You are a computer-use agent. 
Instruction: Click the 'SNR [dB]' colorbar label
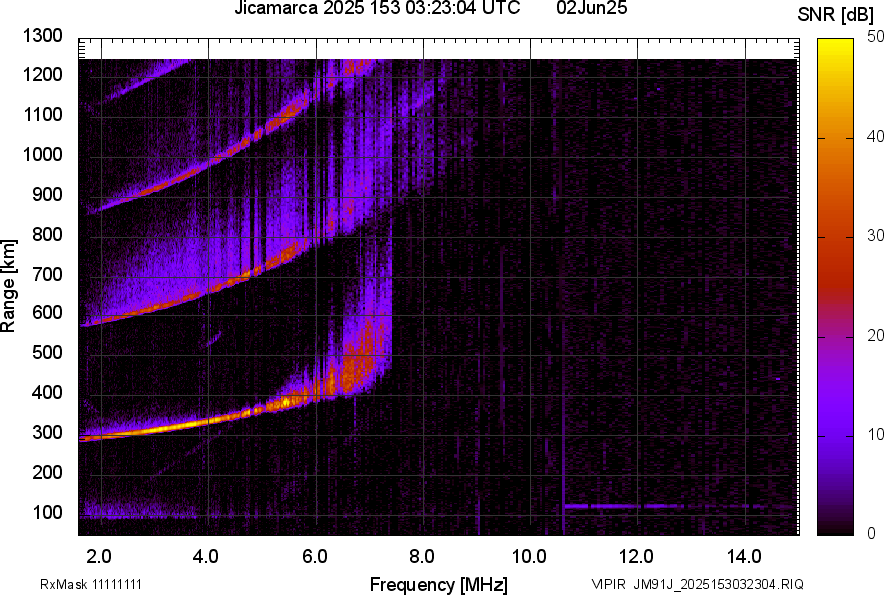pos(835,15)
